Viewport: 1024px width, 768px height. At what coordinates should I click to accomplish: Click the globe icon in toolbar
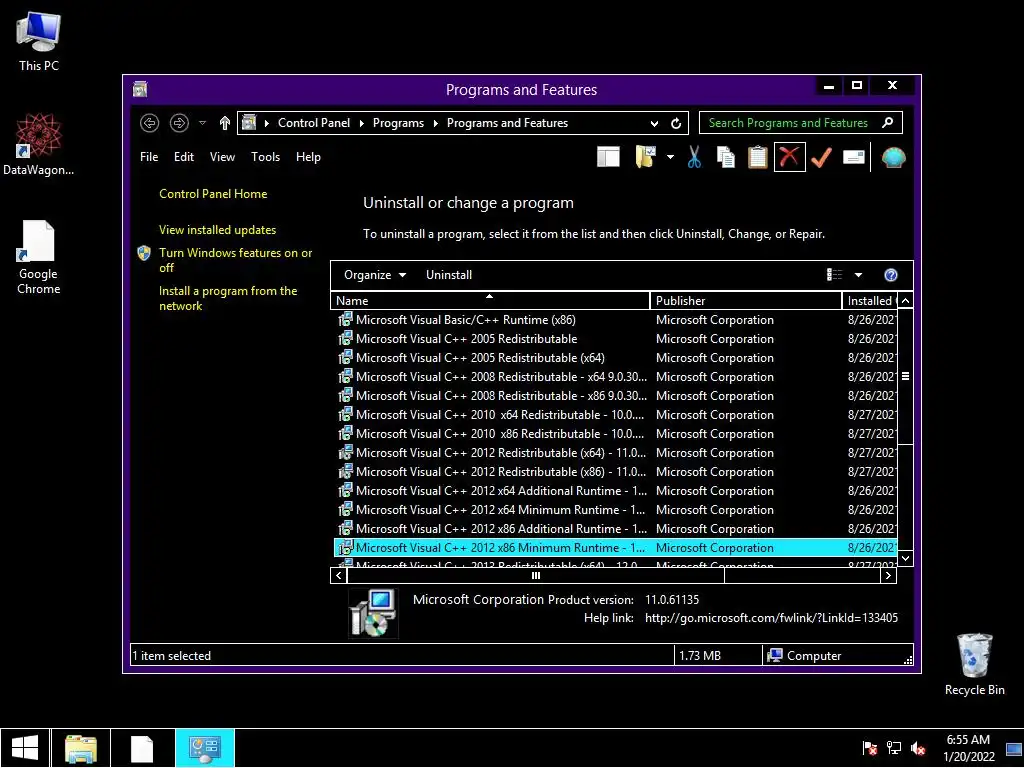coord(893,157)
